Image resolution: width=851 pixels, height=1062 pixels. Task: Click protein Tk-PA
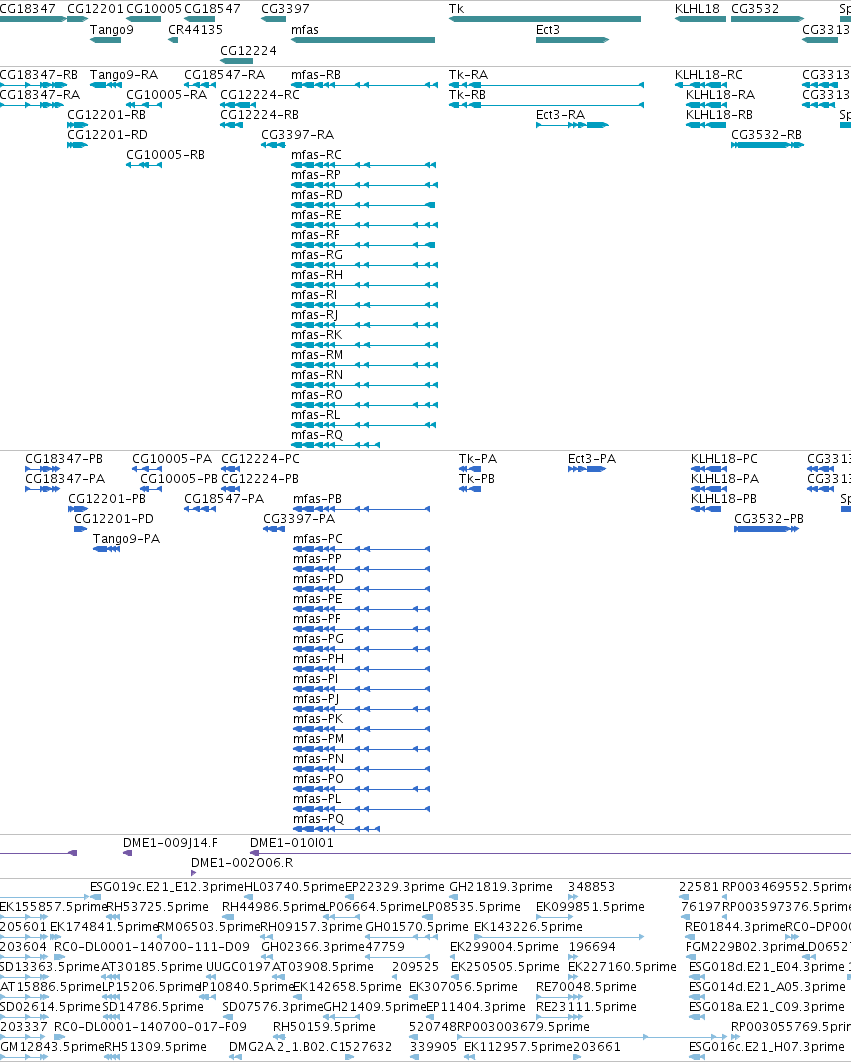[478, 459]
